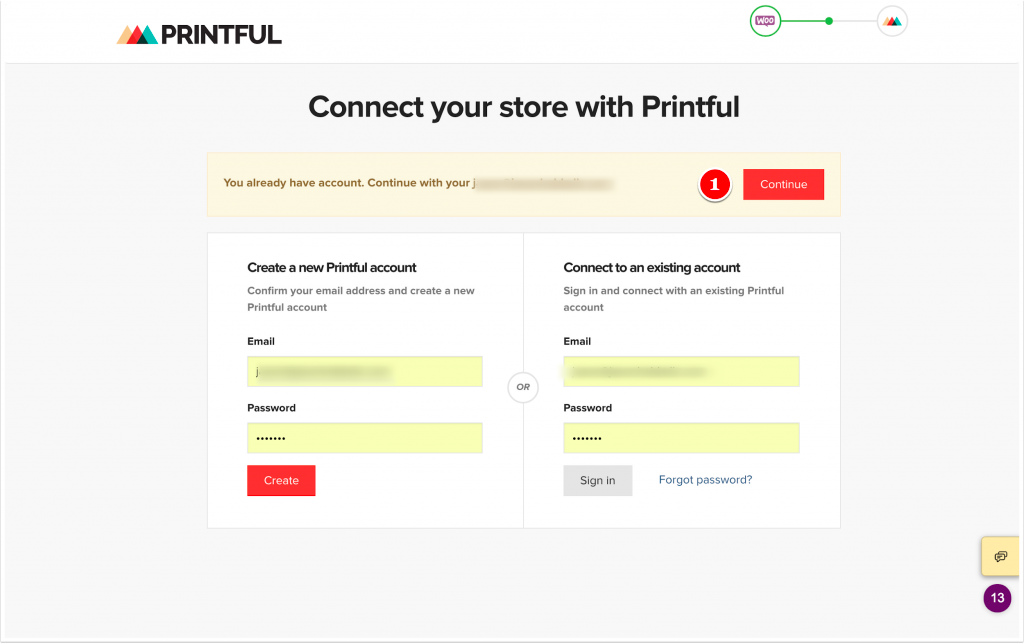
Task: Focus Password field for existing account
Action: pyautogui.click(x=681, y=438)
